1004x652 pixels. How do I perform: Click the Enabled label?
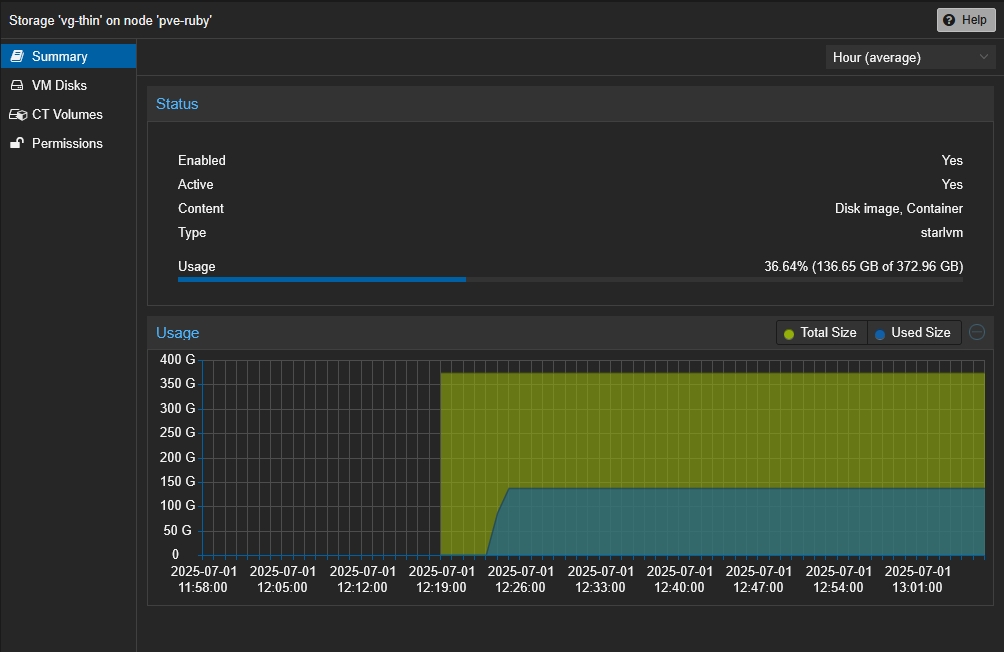[202, 161]
